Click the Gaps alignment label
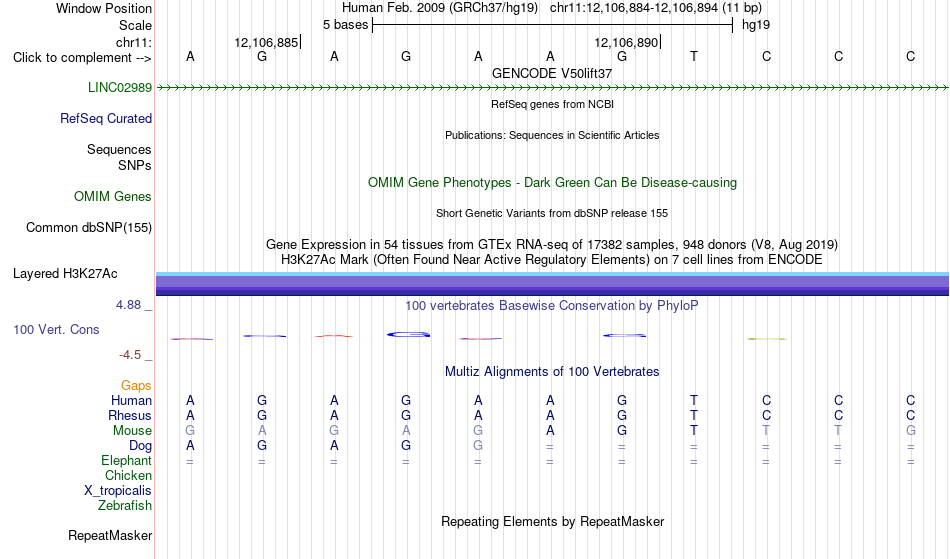 136,385
